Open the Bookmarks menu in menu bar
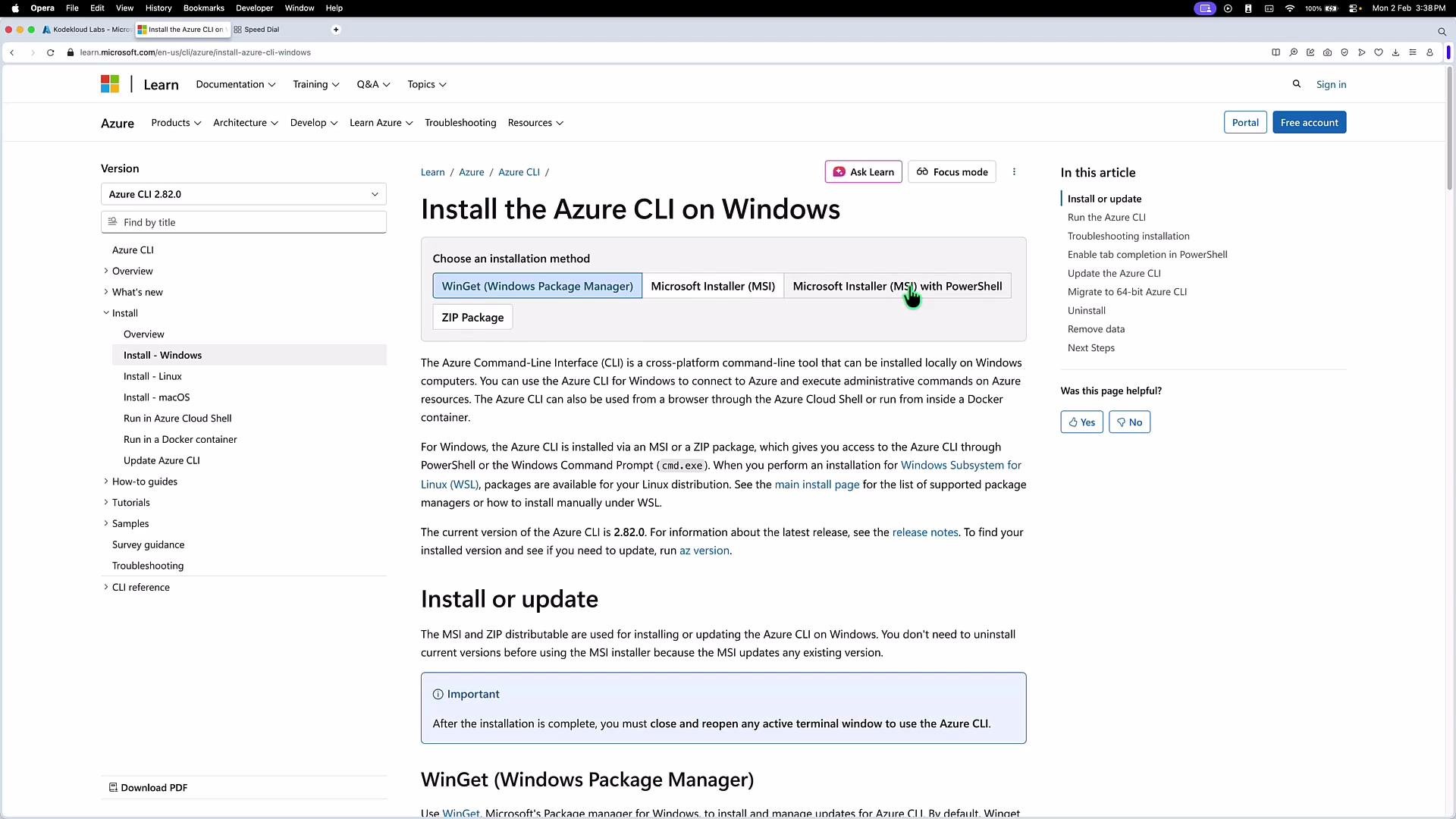The image size is (1456, 819). pos(204,8)
